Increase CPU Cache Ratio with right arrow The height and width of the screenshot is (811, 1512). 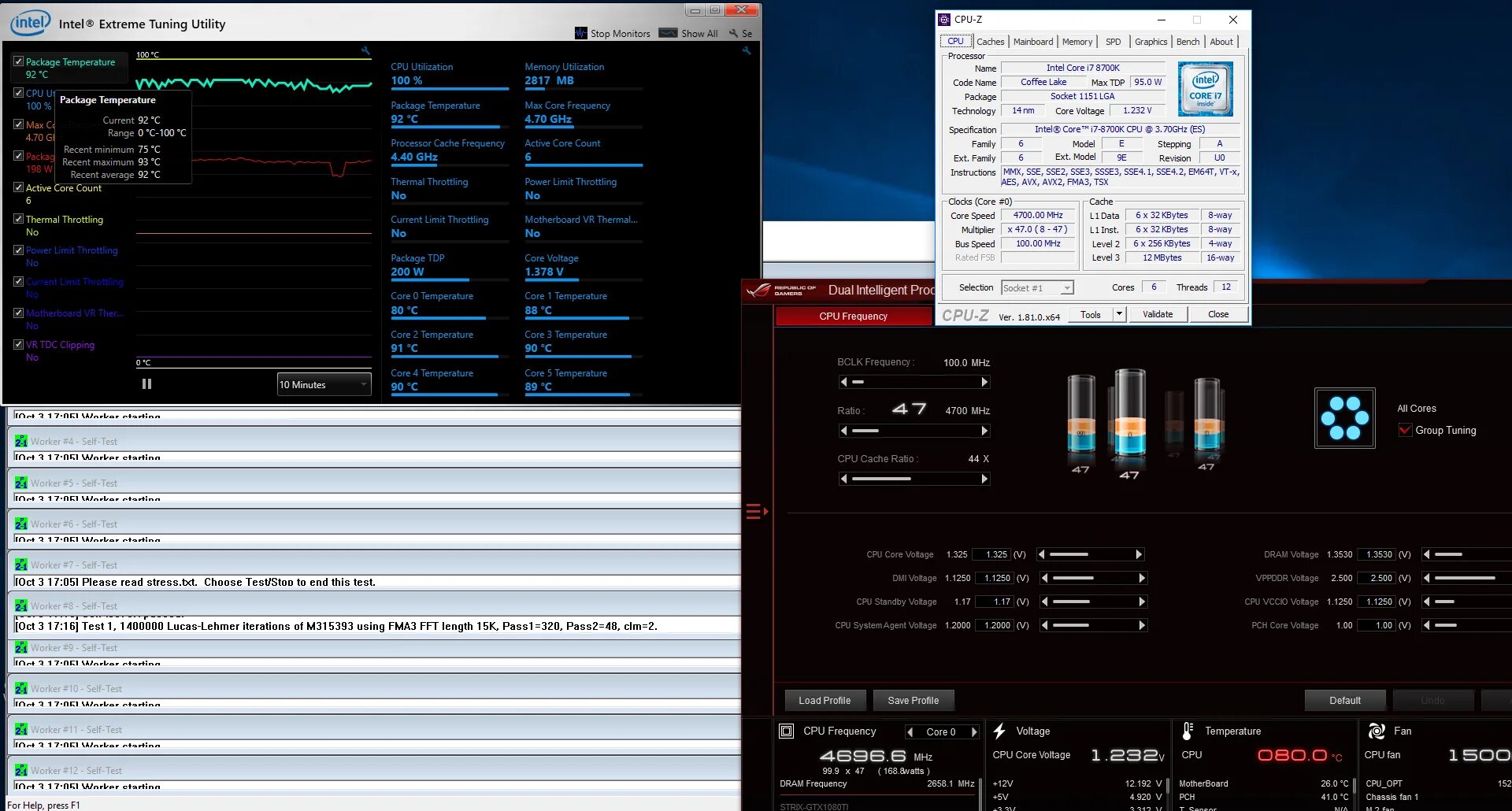coord(984,479)
